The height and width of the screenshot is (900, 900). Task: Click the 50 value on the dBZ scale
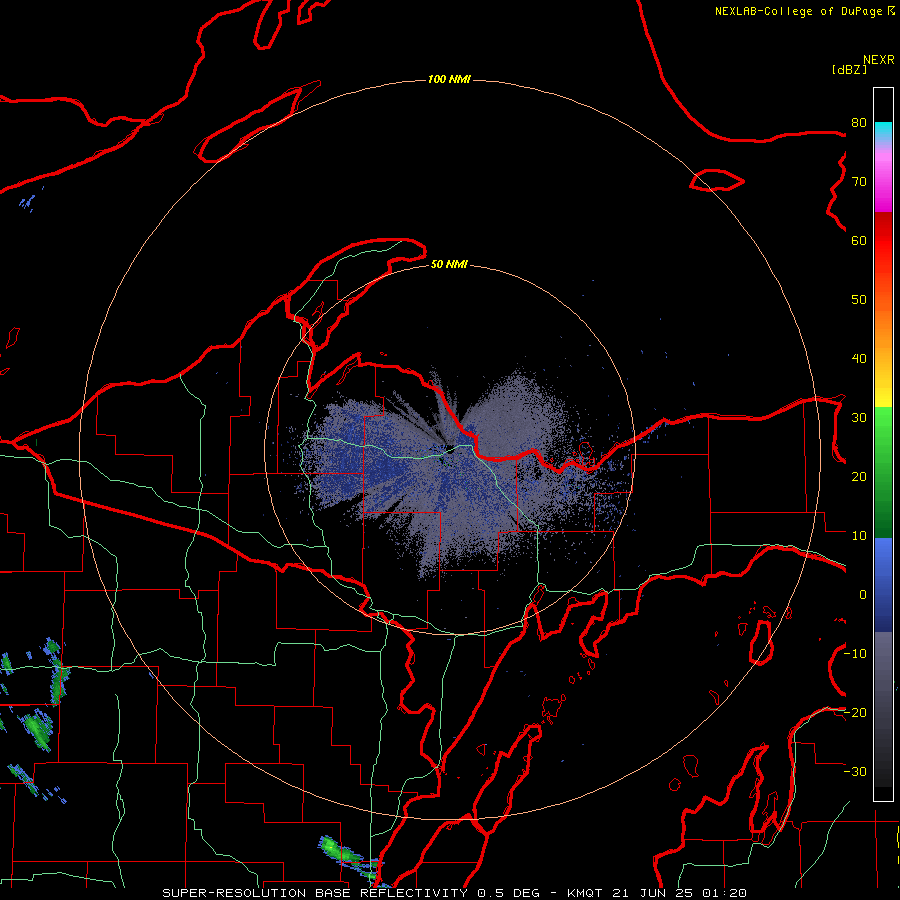(x=859, y=300)
